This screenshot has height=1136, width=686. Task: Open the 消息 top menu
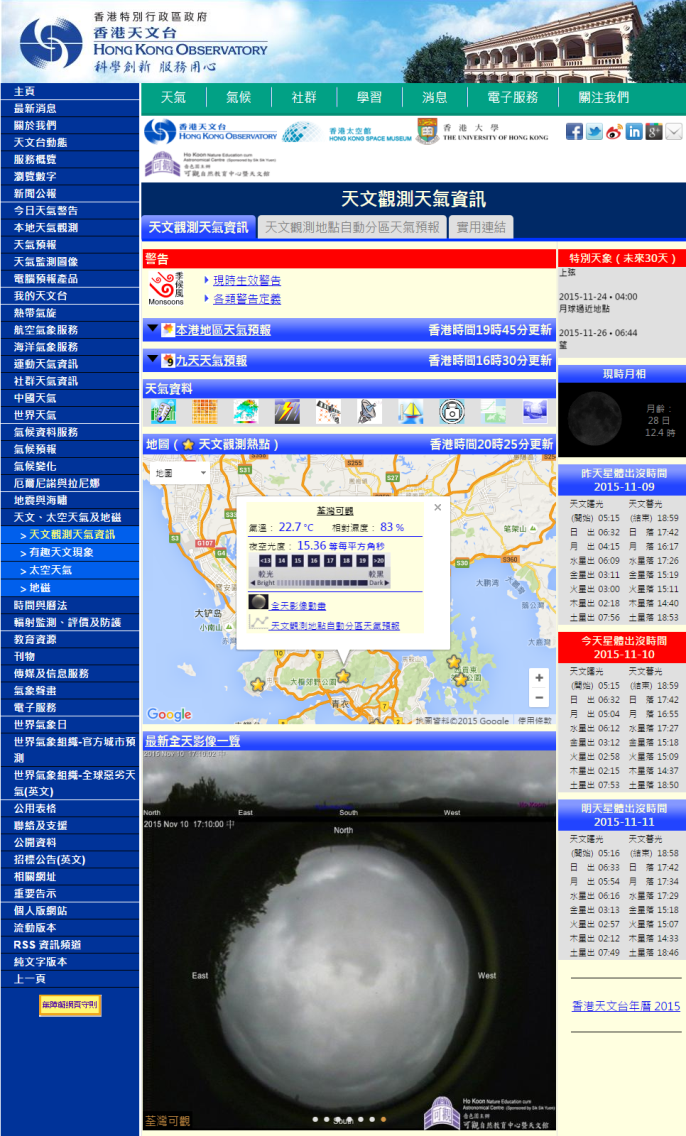(x=435, y=97)
